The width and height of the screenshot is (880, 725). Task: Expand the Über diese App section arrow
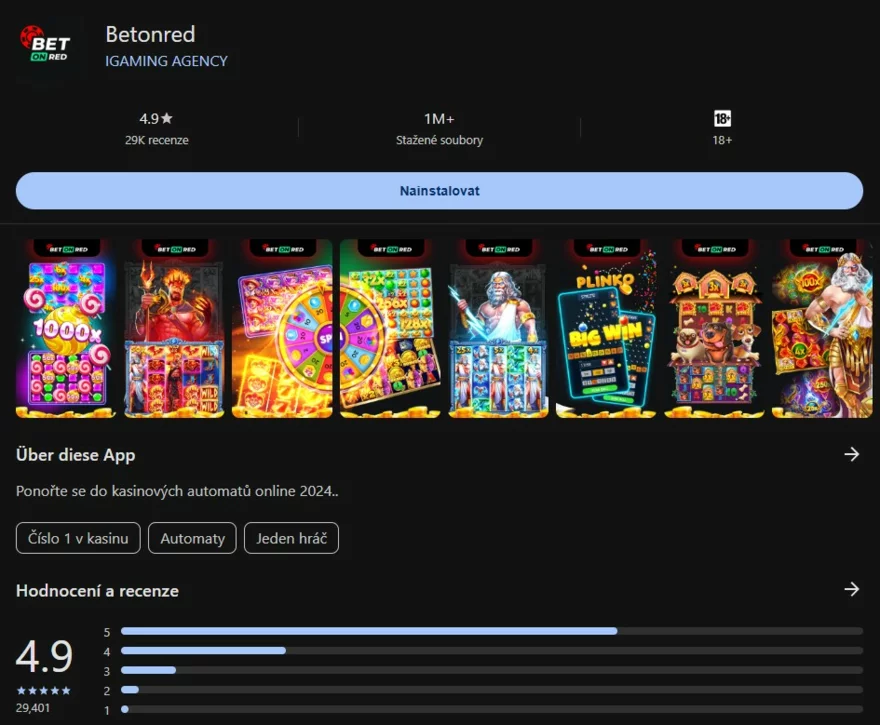pyautogui.click(x=851, y=455)
